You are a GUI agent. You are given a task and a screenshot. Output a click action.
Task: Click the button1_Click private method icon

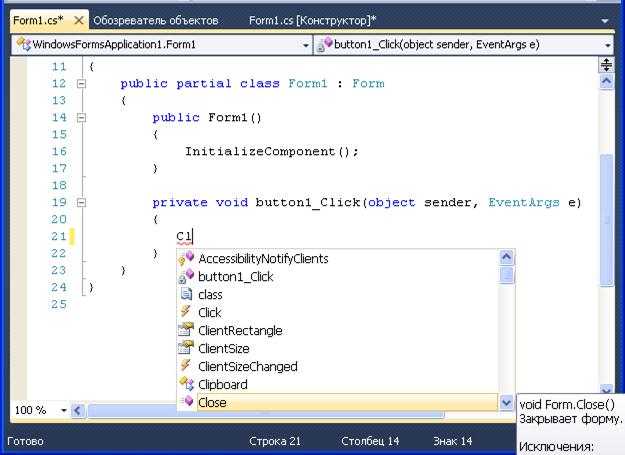click(x=186, y=276)
